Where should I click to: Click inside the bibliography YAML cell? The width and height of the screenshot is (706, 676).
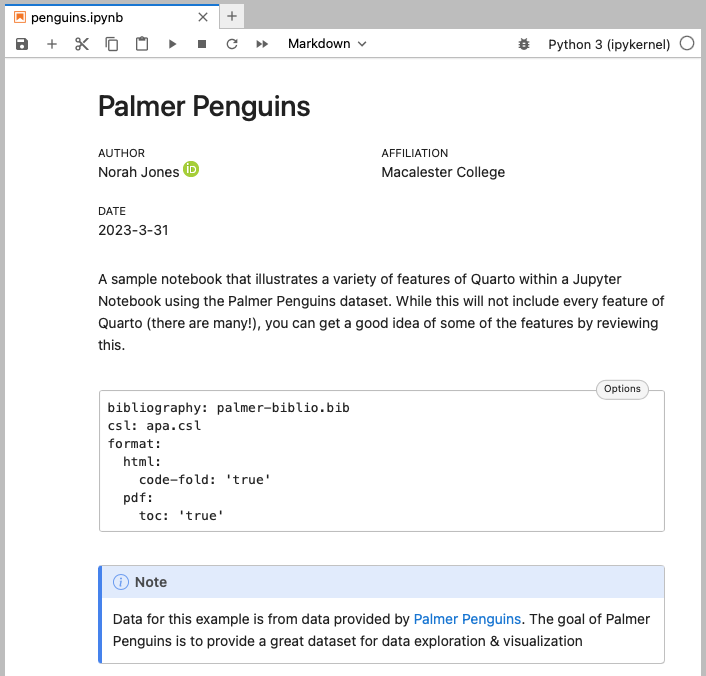point(380,461)
